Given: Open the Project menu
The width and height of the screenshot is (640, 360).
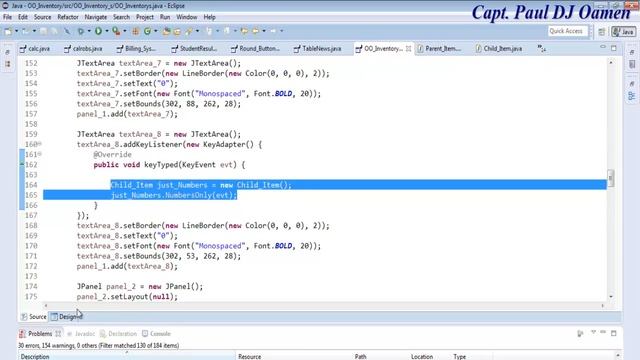Looking at the screenshot, I should tap(145, 17).
